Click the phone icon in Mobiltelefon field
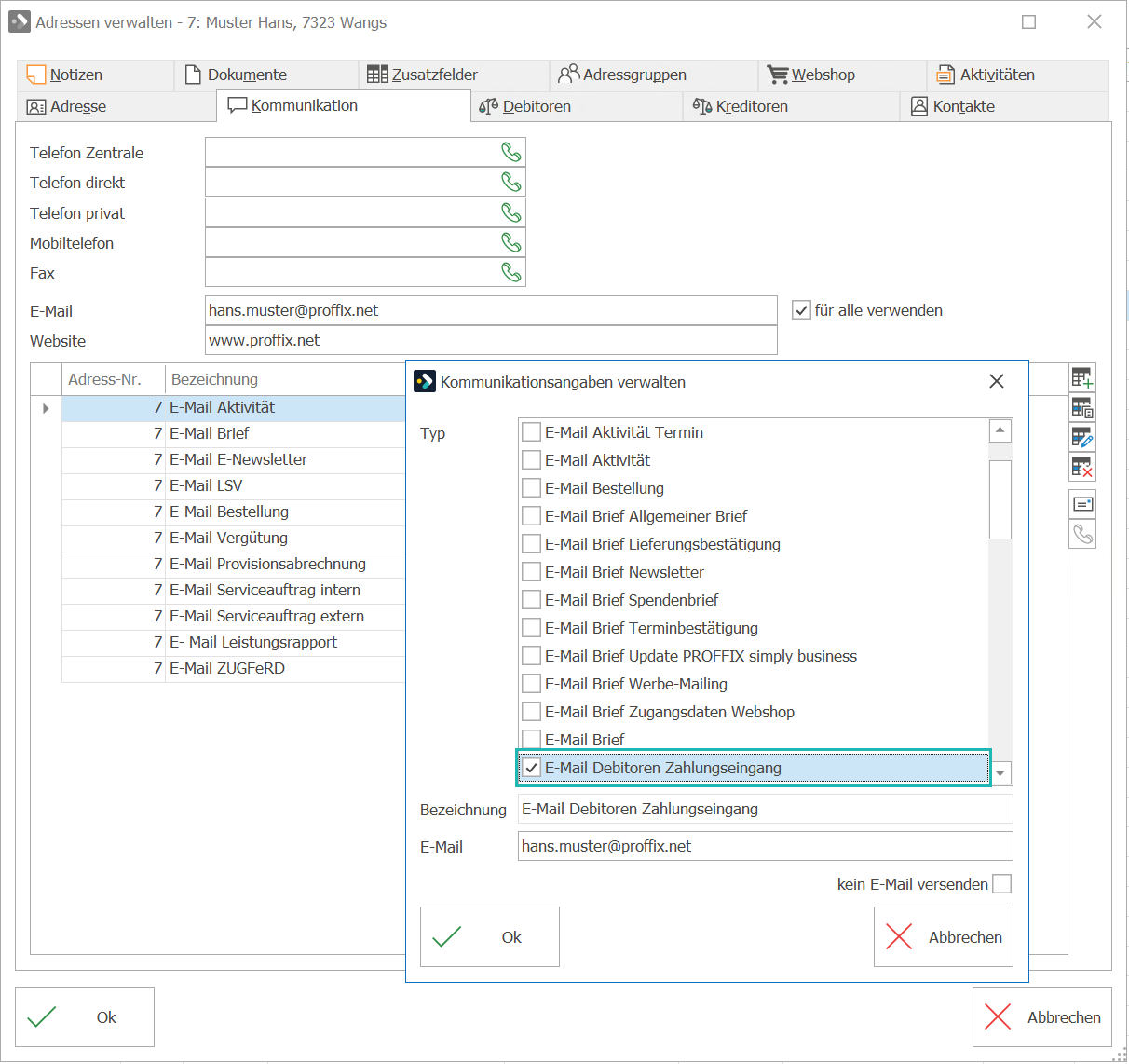 511,242
